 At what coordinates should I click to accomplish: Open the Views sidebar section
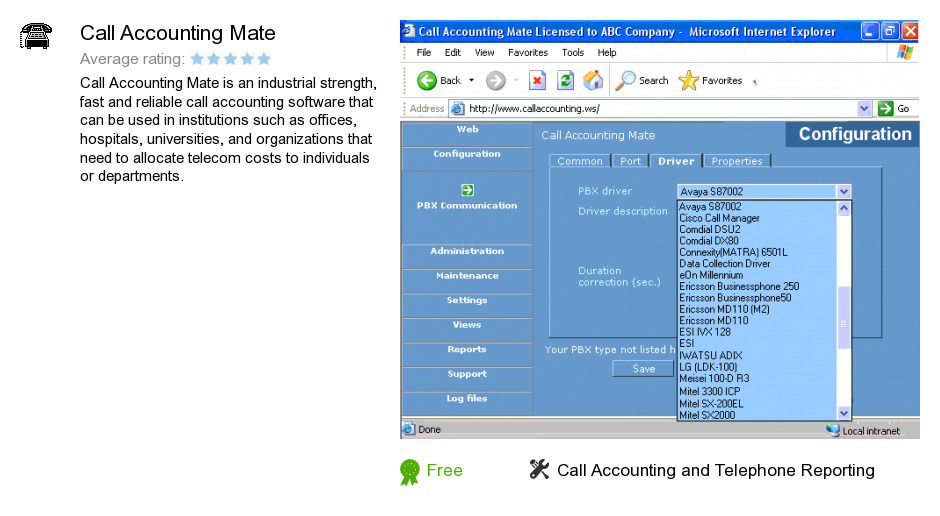tap(467, 328)
